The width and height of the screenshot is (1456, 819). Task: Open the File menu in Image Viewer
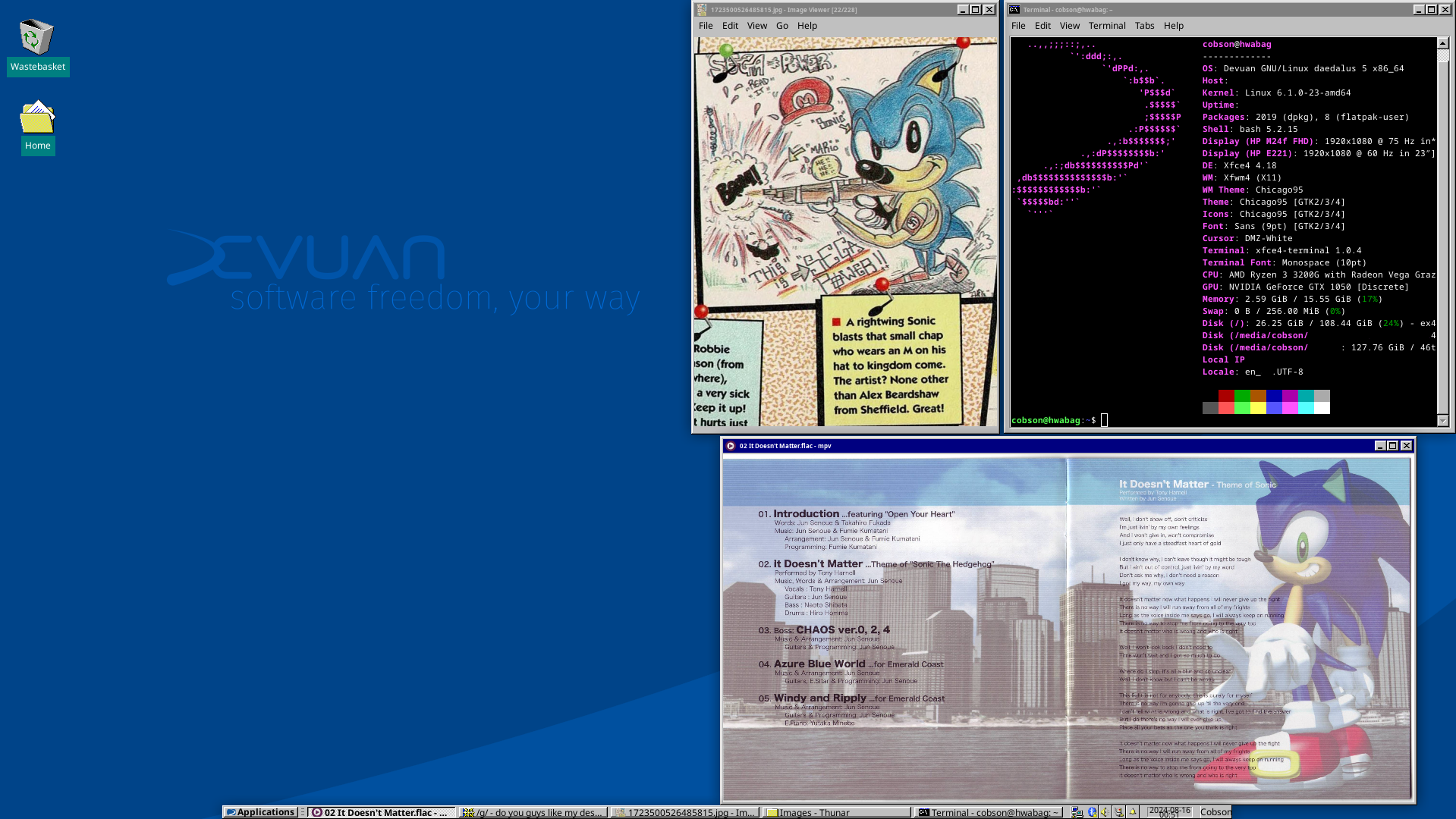point(706,26)
